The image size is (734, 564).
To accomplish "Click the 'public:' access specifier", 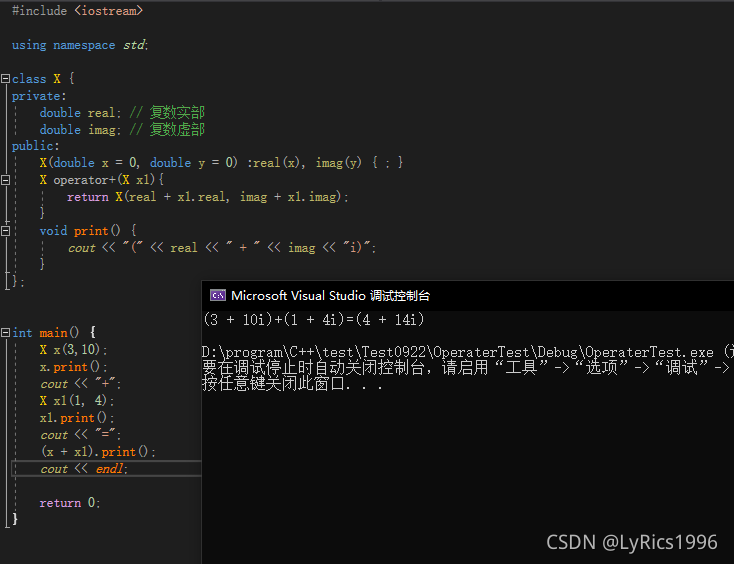I will click(36, 146).
